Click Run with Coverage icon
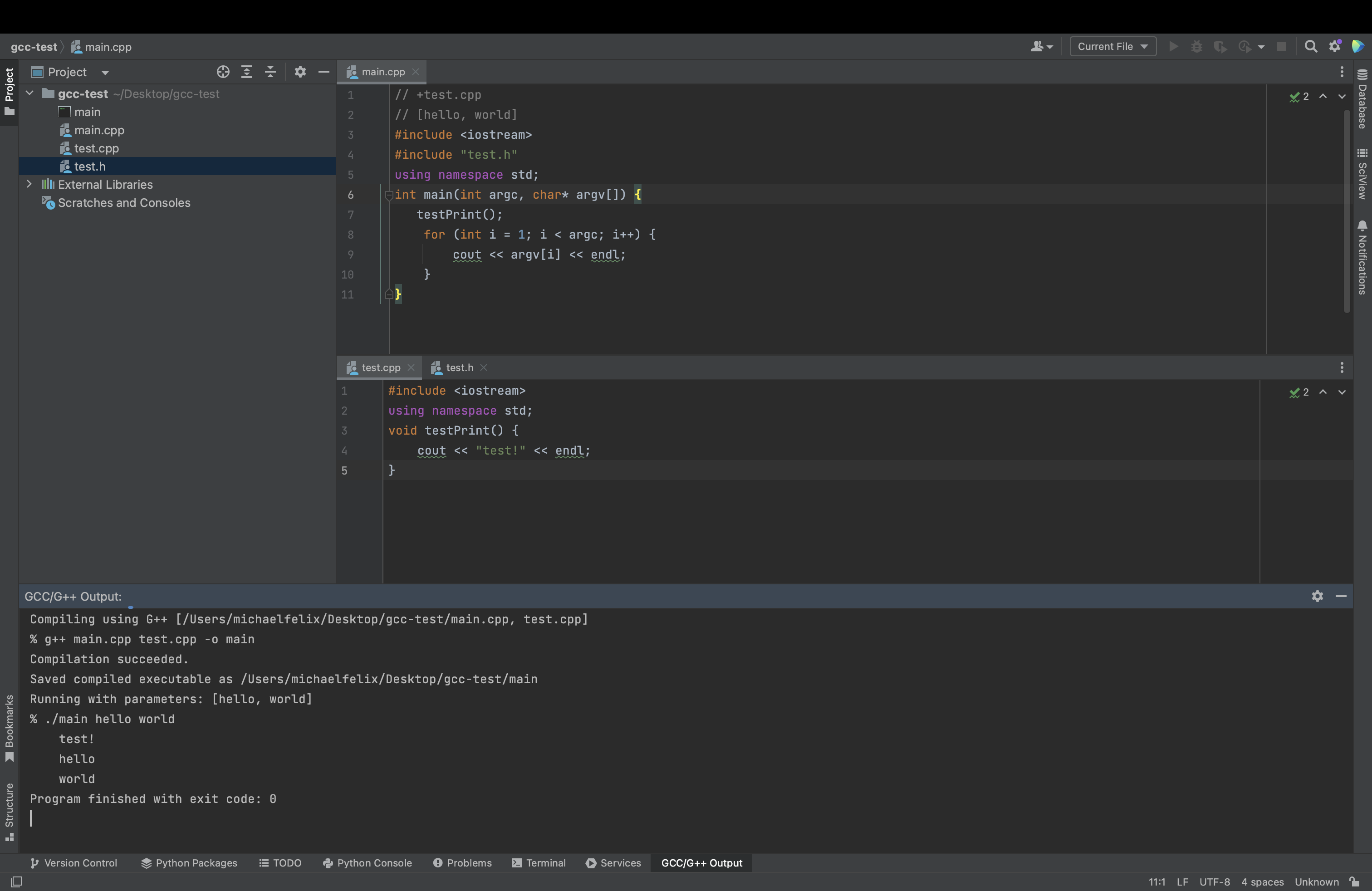1372x891 pixels. point(1220,47)
